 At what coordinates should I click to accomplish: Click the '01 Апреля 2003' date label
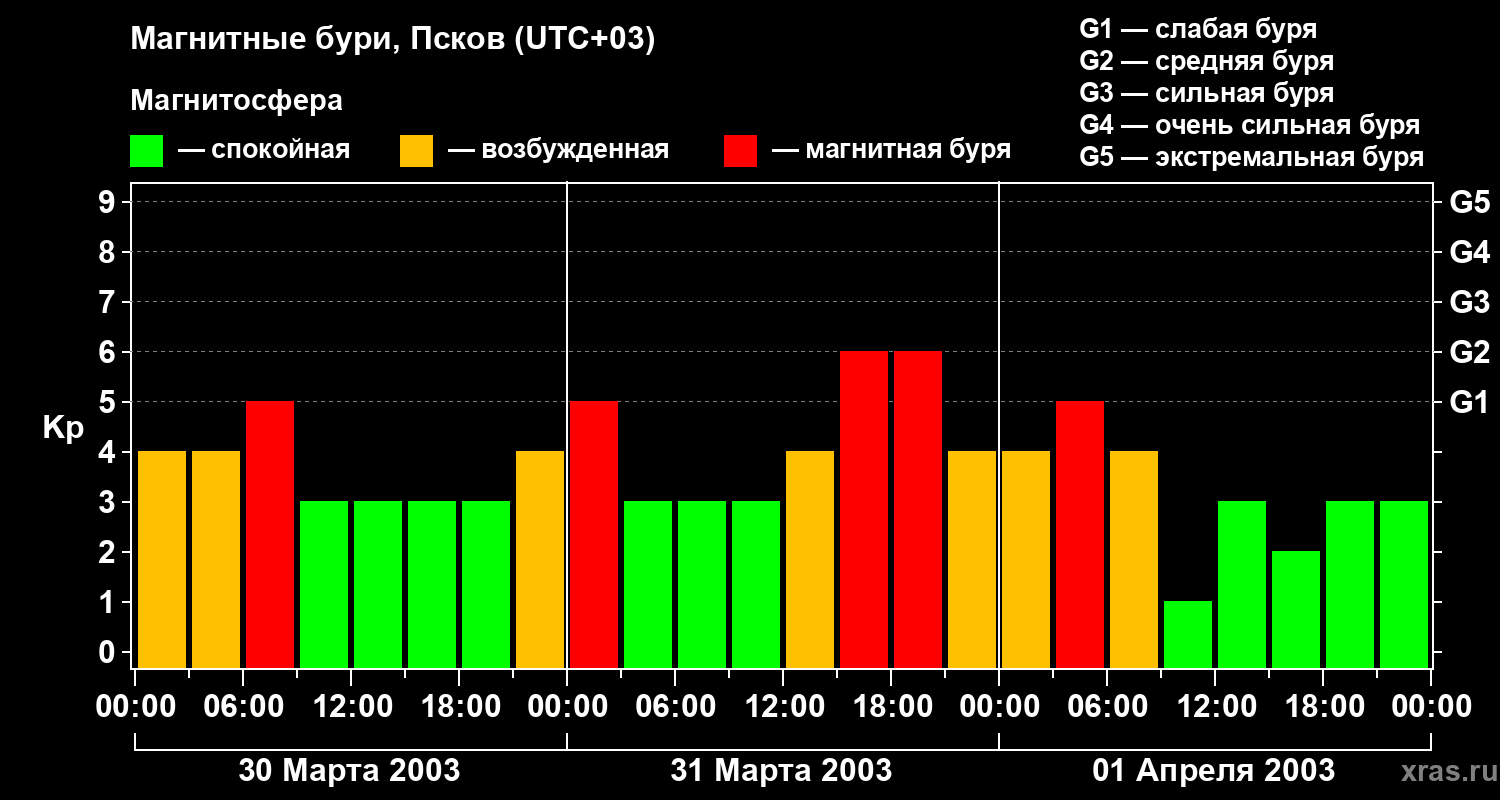(x=1213, y=771)
